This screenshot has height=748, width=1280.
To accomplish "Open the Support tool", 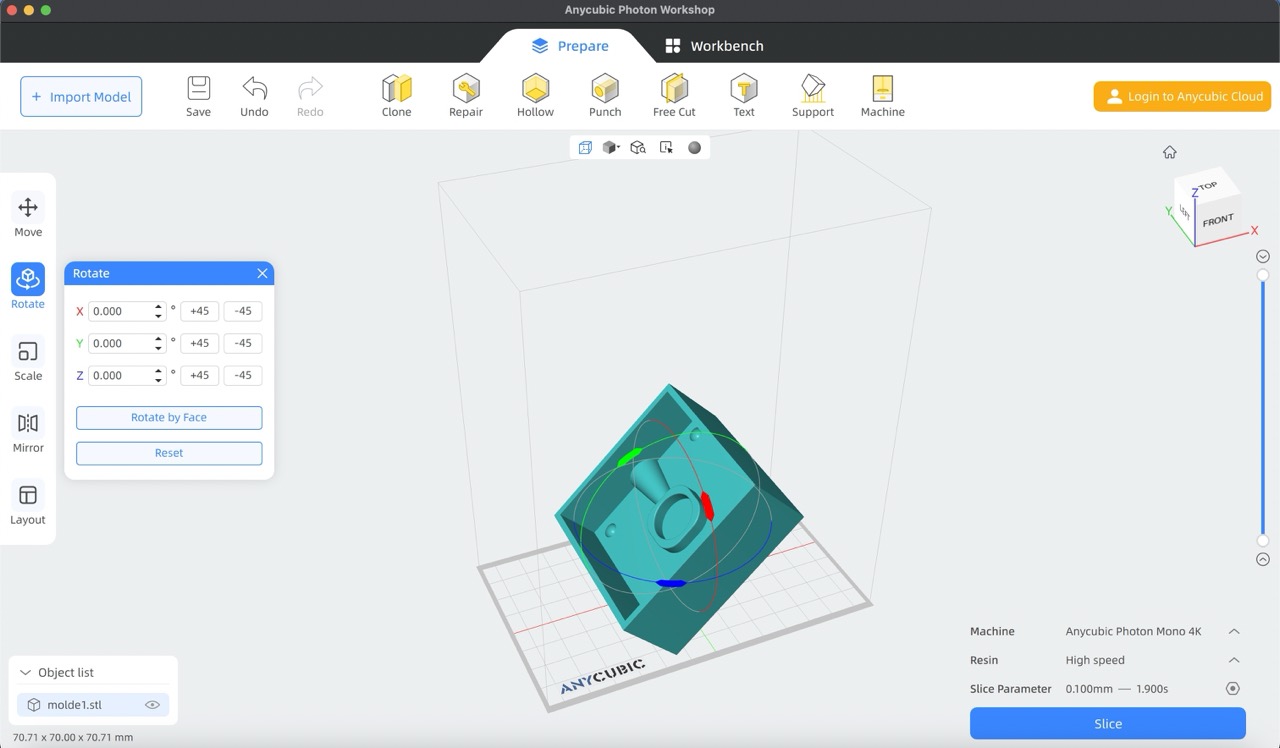I will point(813,96).
